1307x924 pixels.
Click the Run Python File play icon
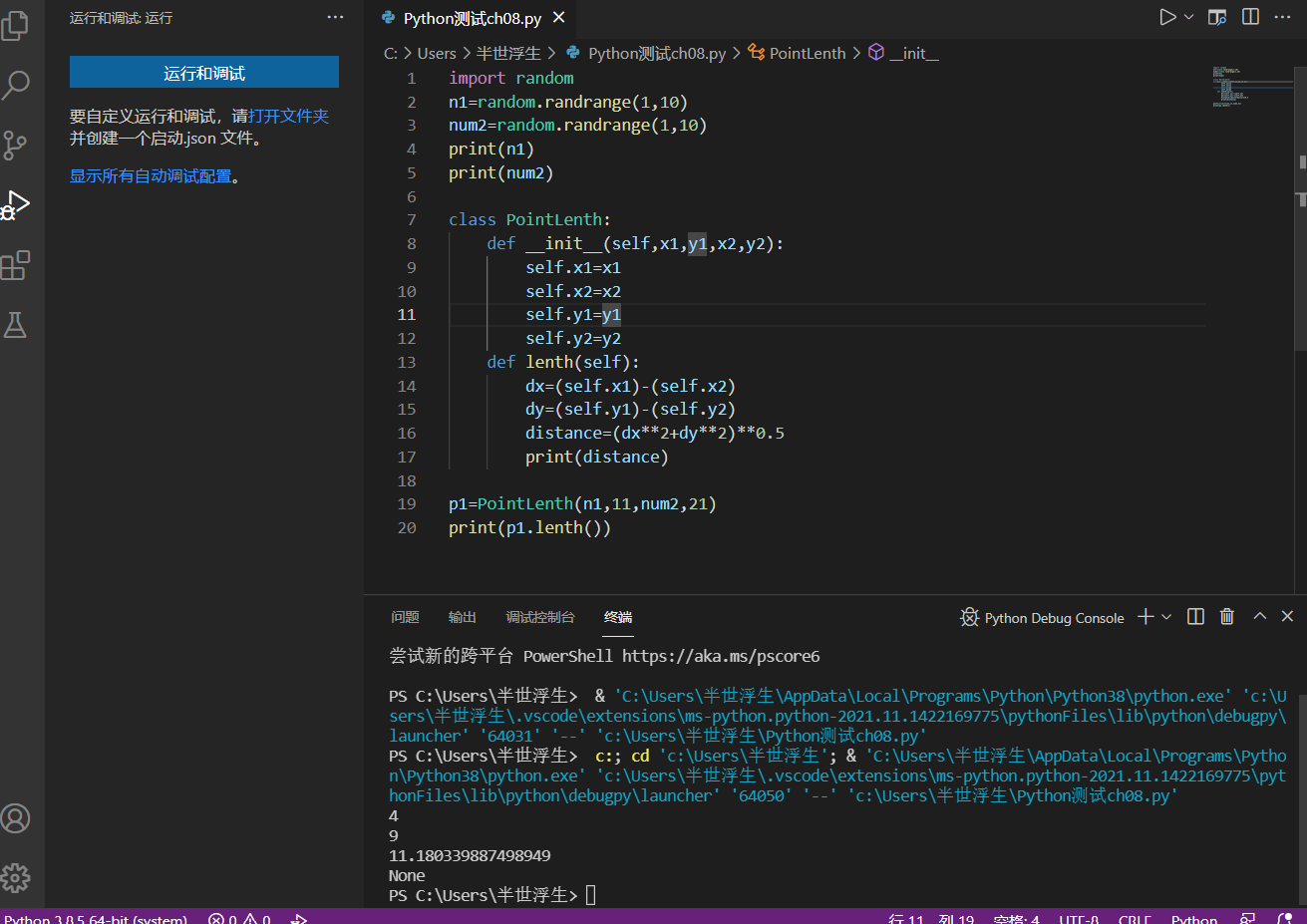click(x=1167, y=17)
